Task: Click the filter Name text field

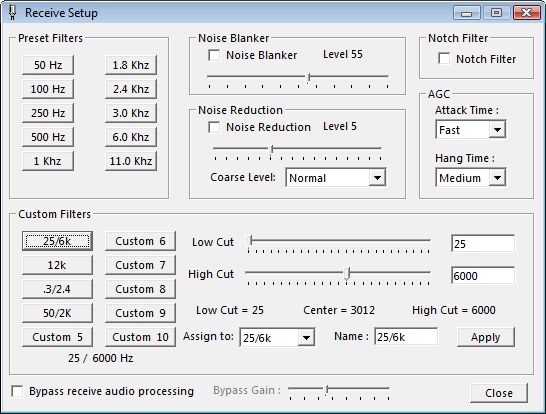Action: coord(406,337)
